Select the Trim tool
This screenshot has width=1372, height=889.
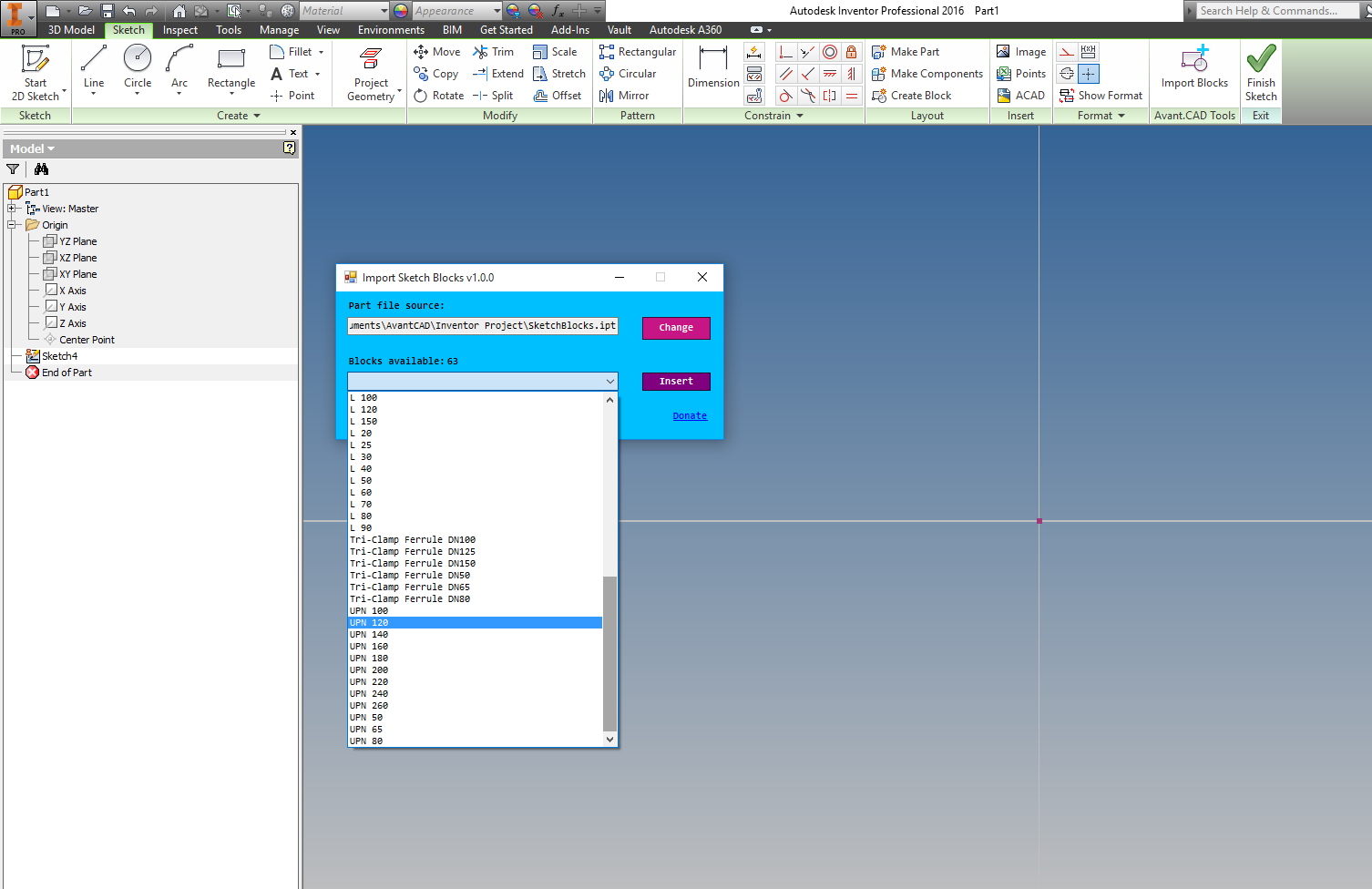[493, 52]
